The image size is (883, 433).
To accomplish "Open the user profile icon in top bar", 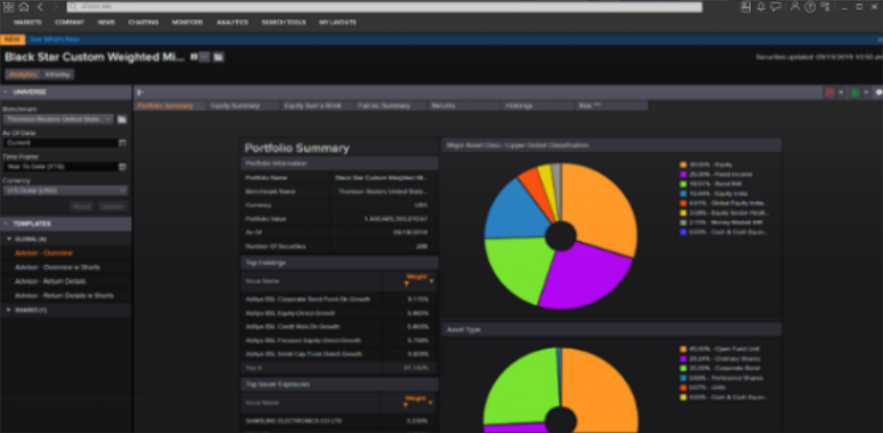I will pyautogui.click(x=795, y=7).
